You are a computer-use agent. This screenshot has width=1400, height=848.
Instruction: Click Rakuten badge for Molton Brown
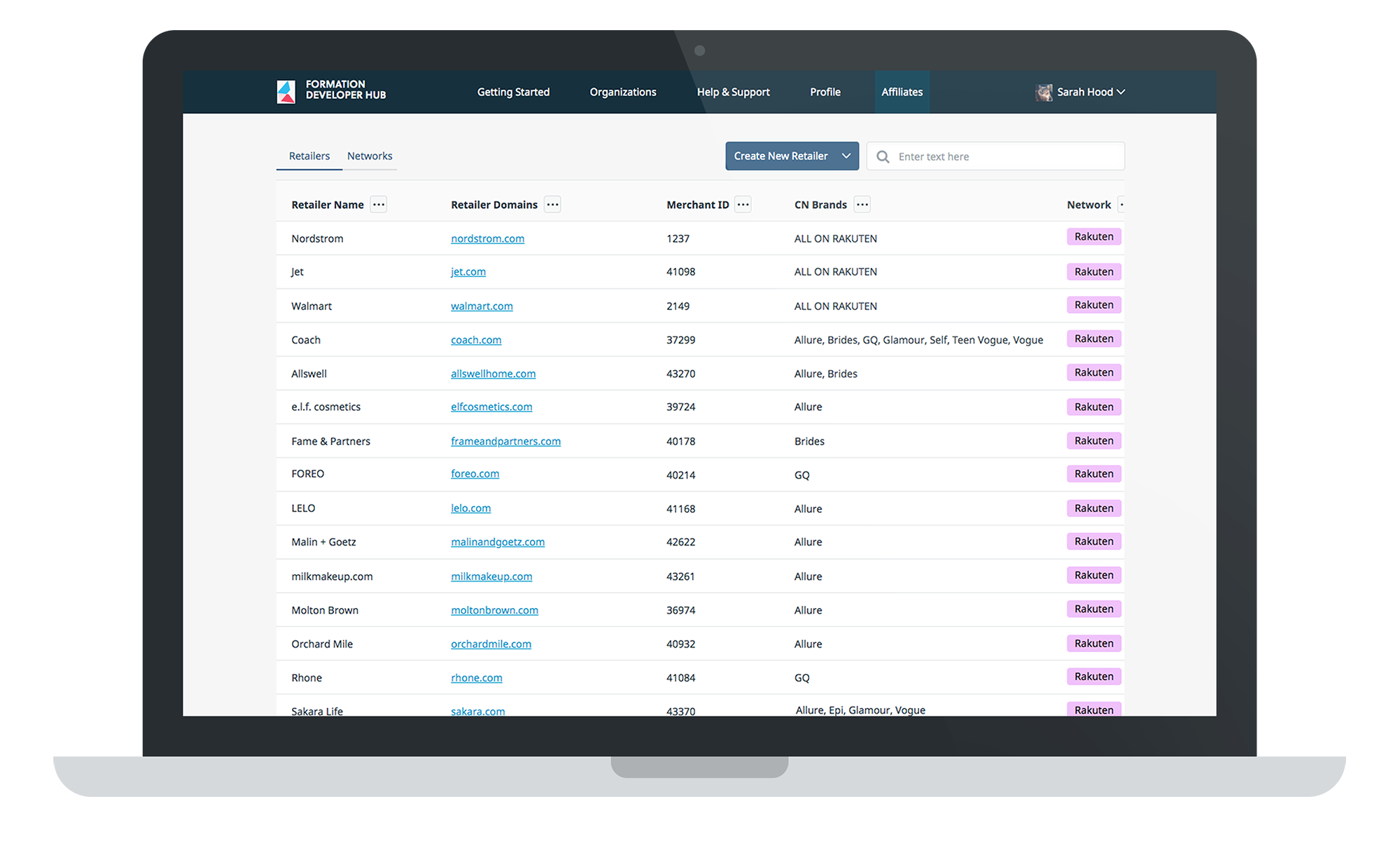click(1094, 609)
